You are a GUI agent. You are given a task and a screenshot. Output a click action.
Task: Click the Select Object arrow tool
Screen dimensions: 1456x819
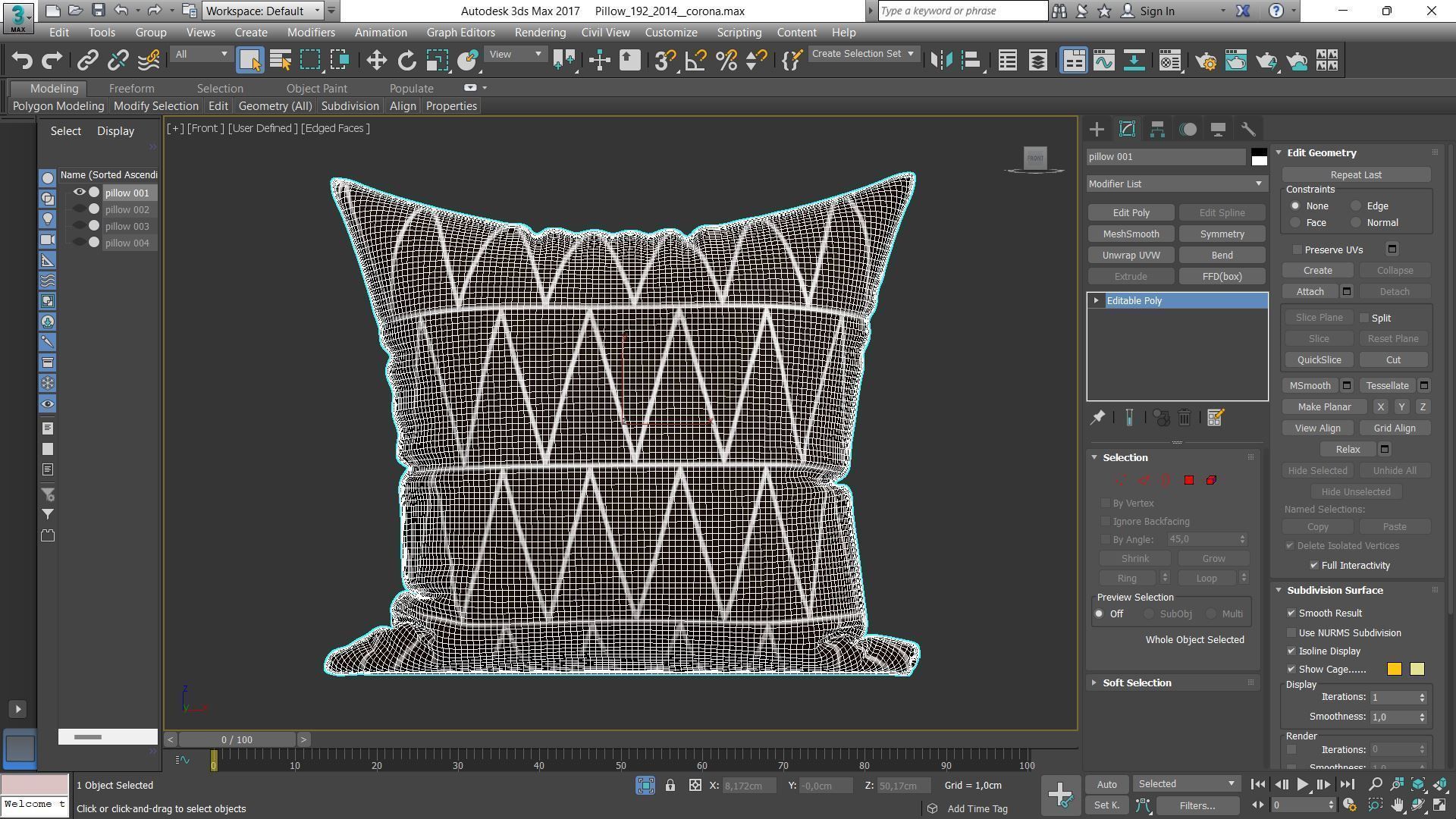click(x=249, y=61)
